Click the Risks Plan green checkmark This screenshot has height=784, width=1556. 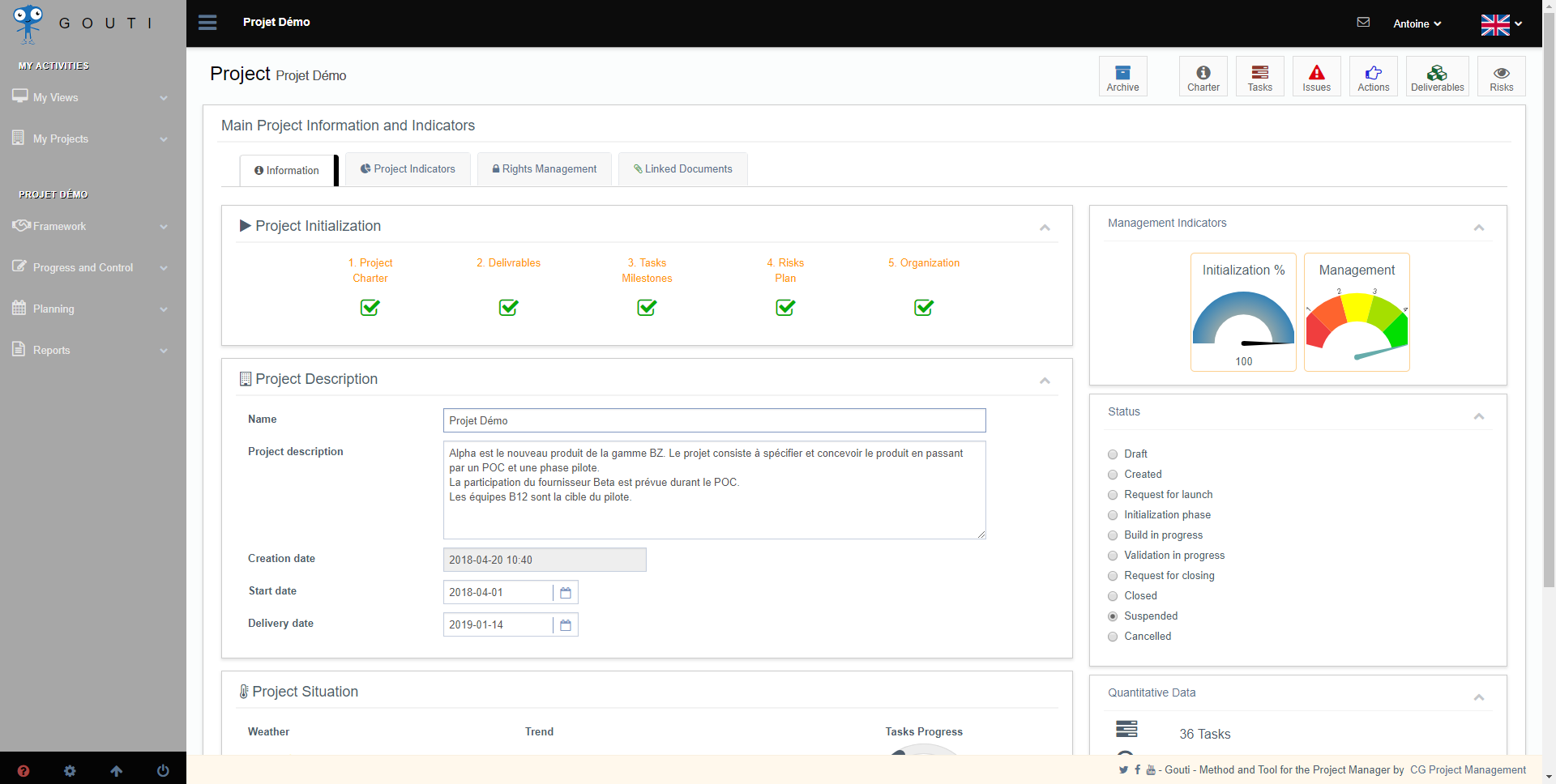(785, 308)
